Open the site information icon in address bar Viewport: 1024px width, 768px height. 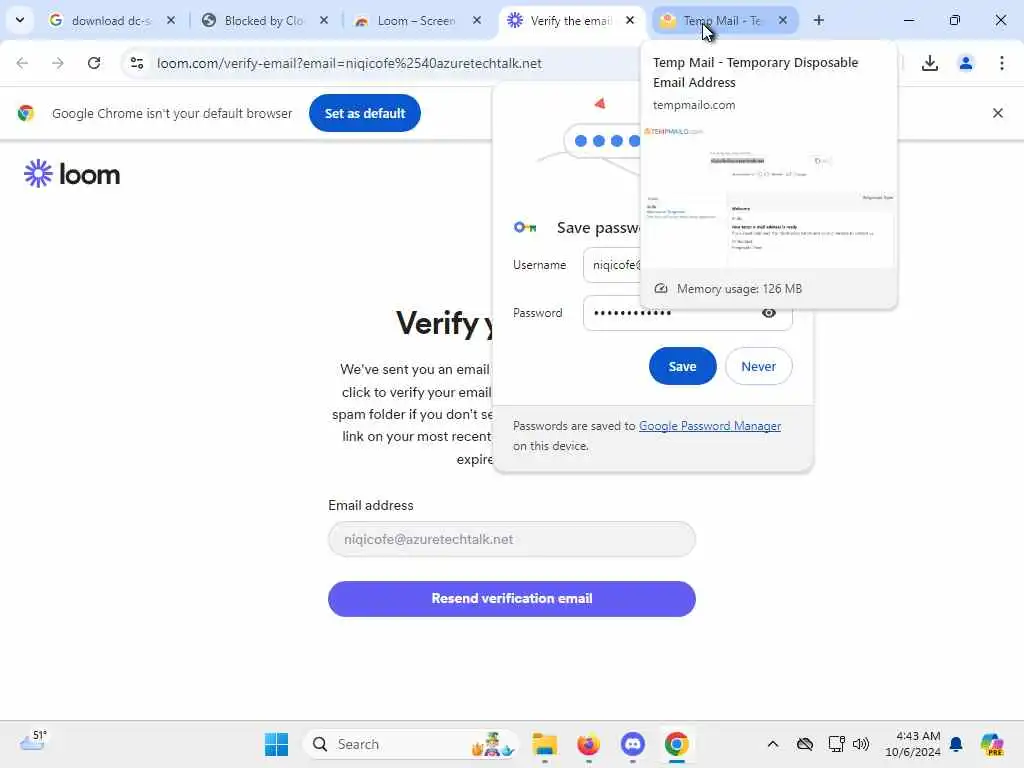pyautogui.click(x=136, y=63)
